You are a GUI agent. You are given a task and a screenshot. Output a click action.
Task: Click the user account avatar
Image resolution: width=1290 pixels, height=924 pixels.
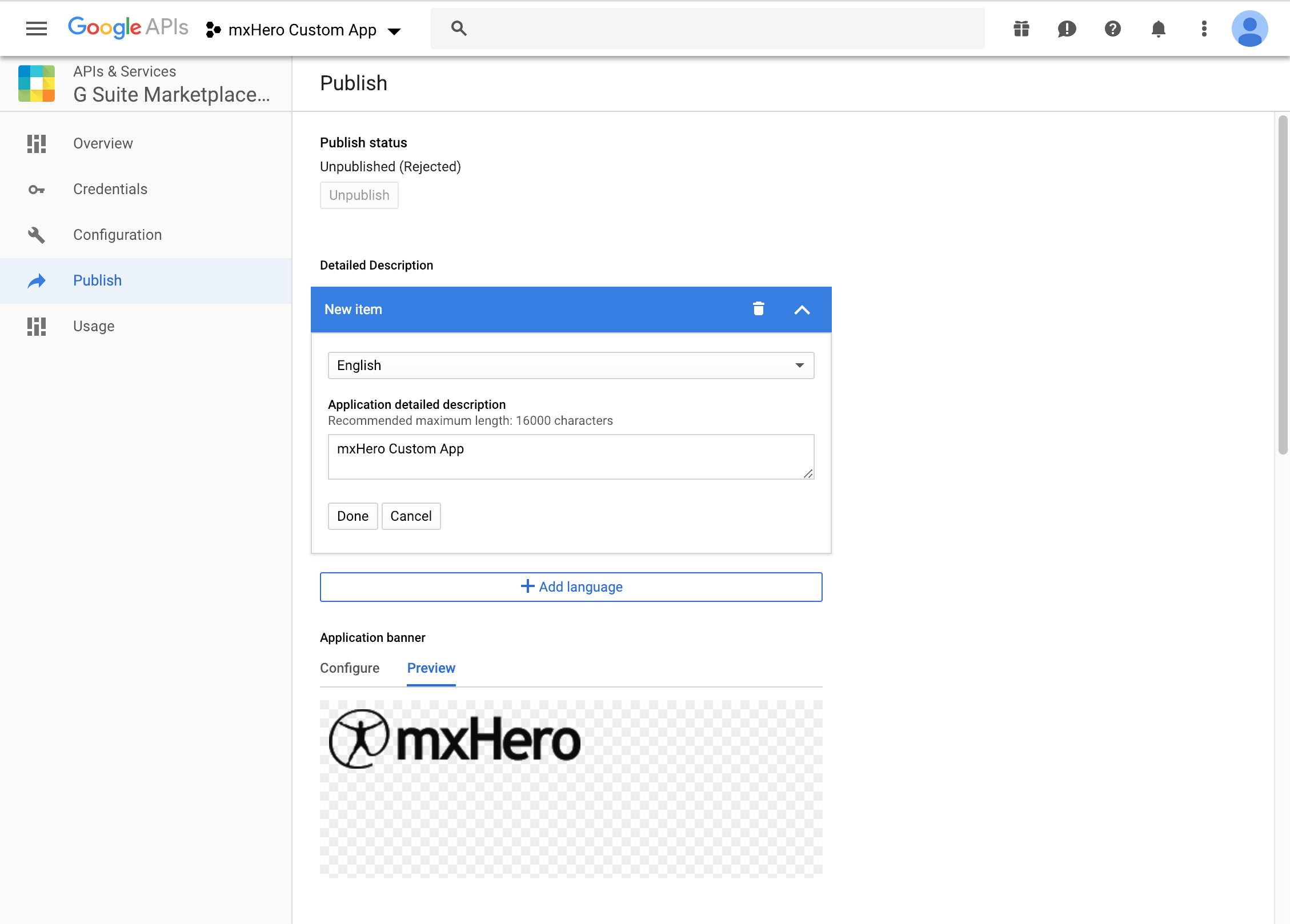click(1250, 29)
